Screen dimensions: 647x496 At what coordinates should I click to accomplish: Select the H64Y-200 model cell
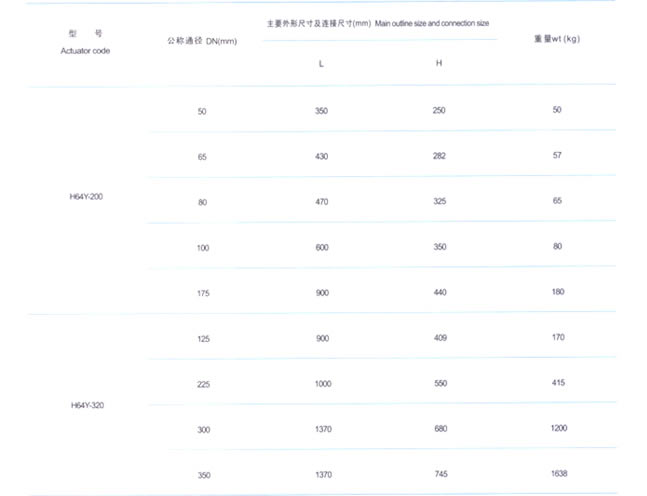click(x=85, y=197)
